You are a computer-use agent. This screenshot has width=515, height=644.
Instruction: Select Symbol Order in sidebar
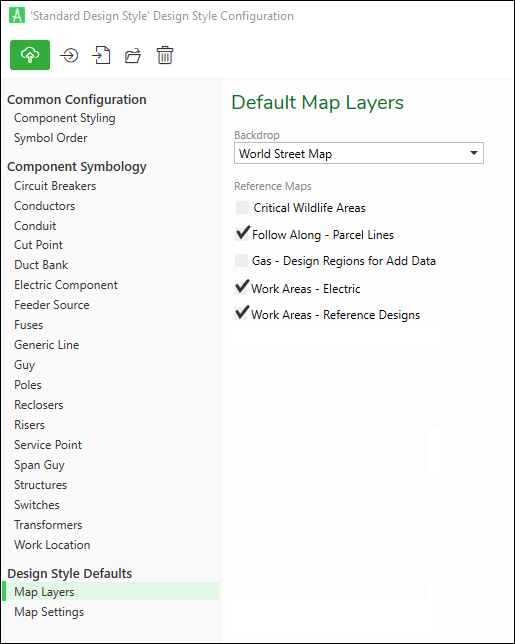(x=51, y=138)
